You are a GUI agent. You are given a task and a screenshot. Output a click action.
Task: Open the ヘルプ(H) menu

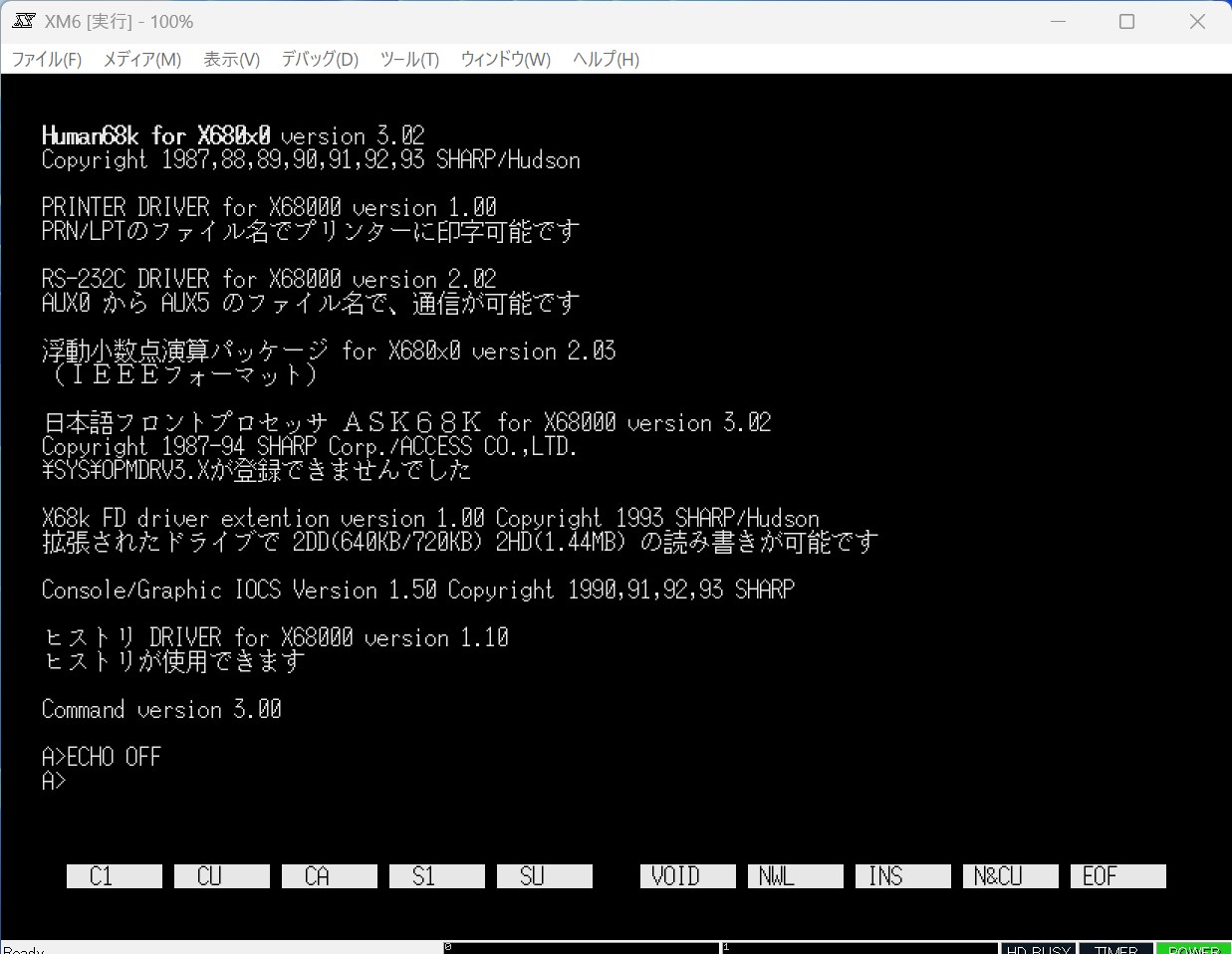click(x=606, y=59)
